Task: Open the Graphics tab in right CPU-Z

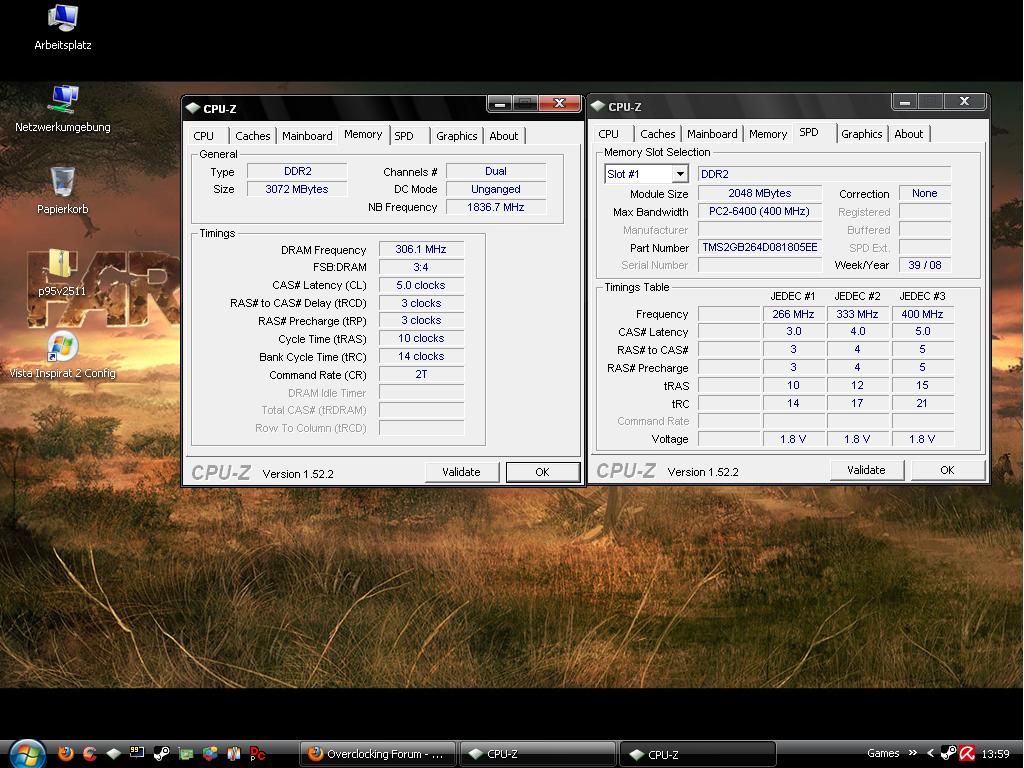Action: tap(861, 134)
